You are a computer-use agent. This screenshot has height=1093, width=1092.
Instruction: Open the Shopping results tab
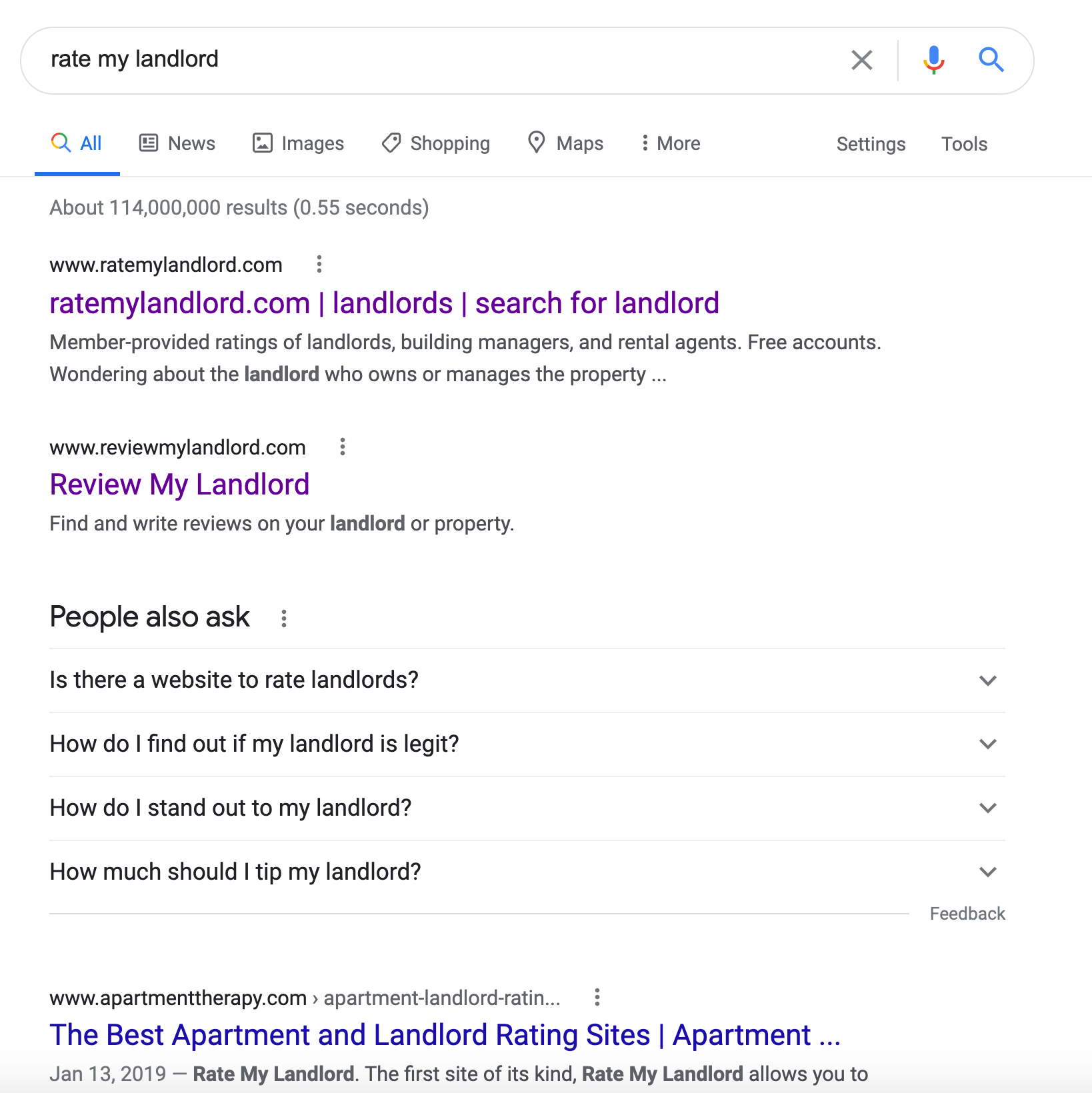click(435, 143)
